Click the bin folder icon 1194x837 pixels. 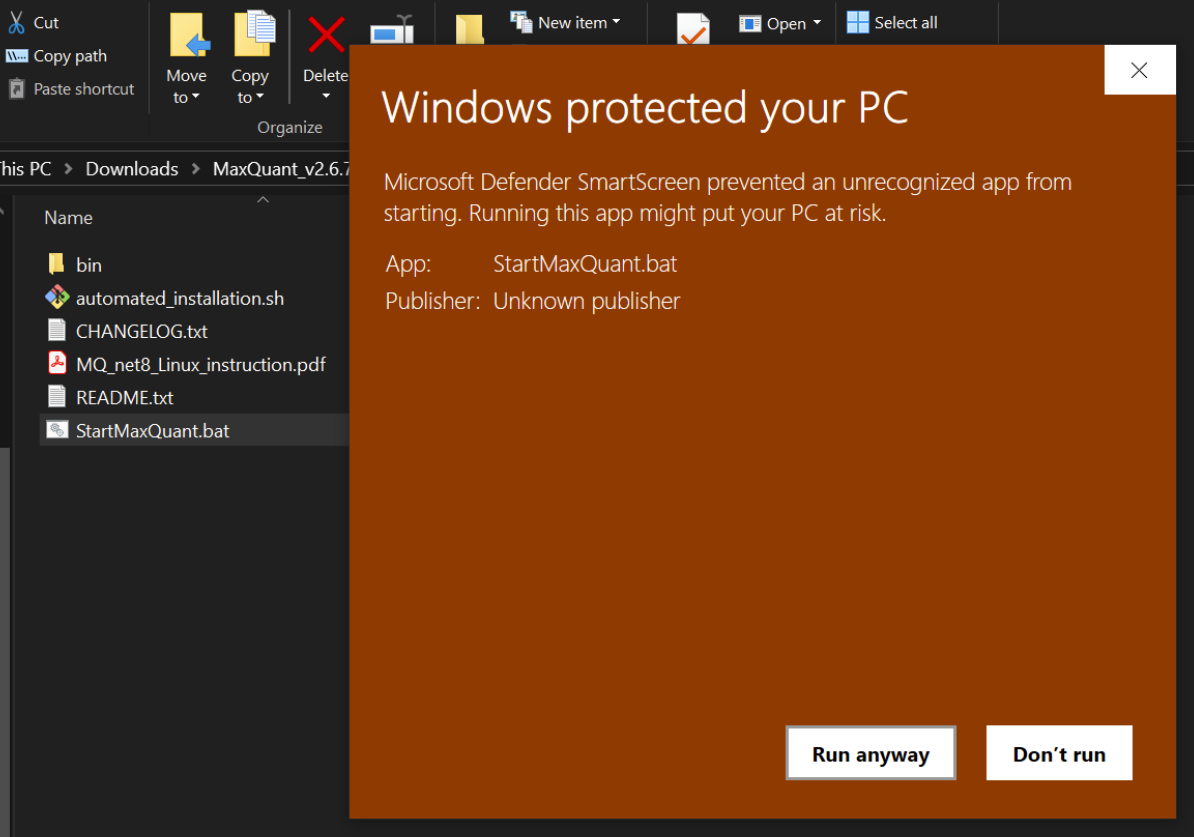coord(56,264)
